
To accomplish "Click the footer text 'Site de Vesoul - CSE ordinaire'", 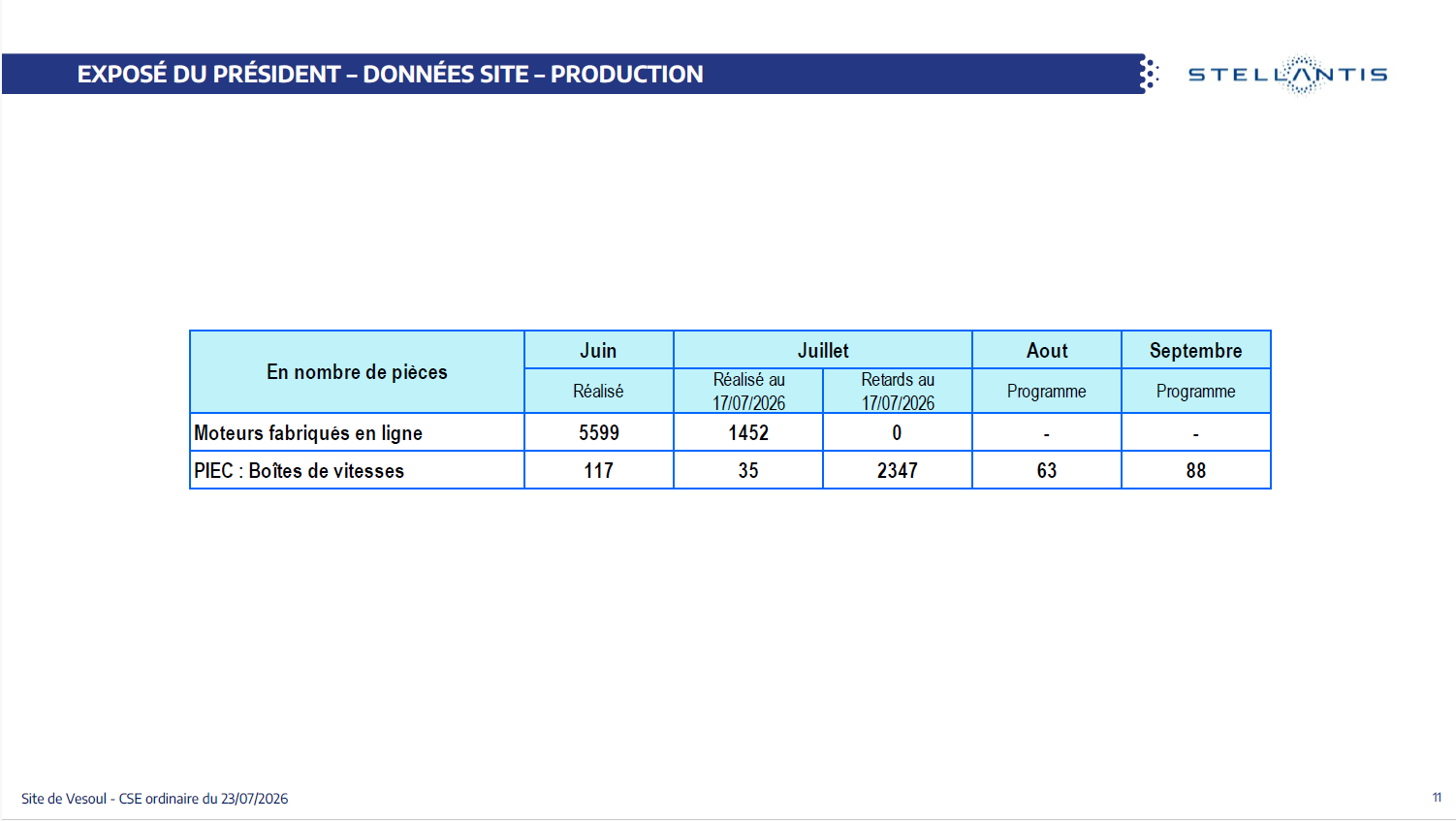I will pyautogui.click(x=111, y=799).
